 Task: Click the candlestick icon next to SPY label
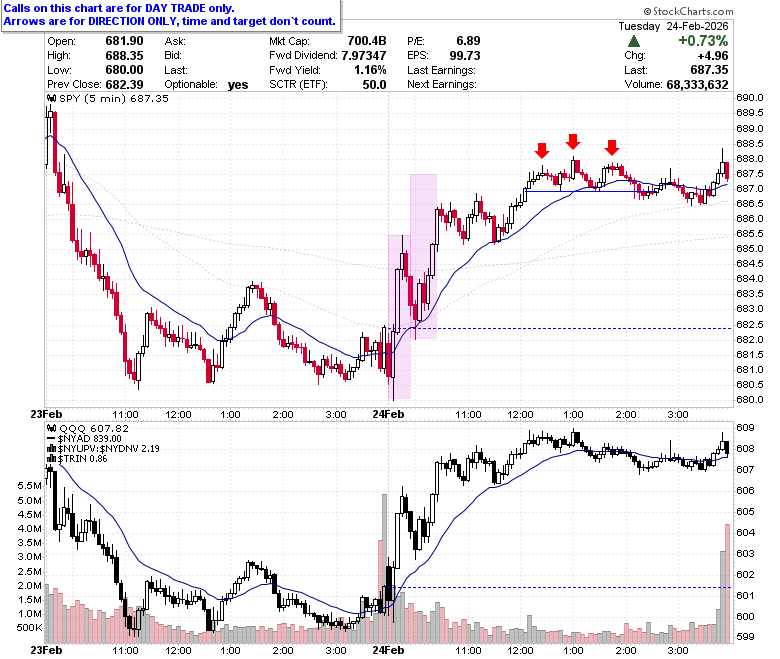coord(51,98)
